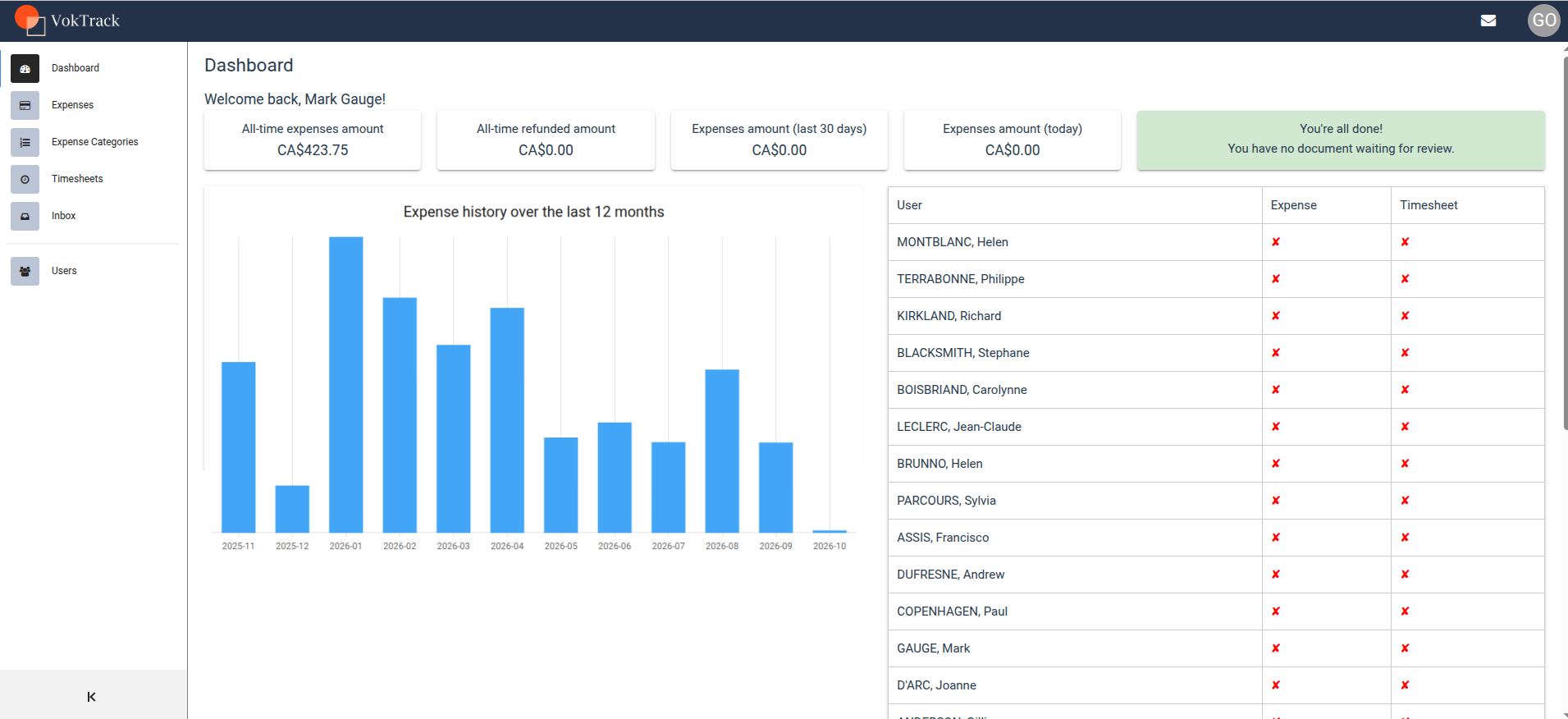Click the User column header

point(1075,205)
